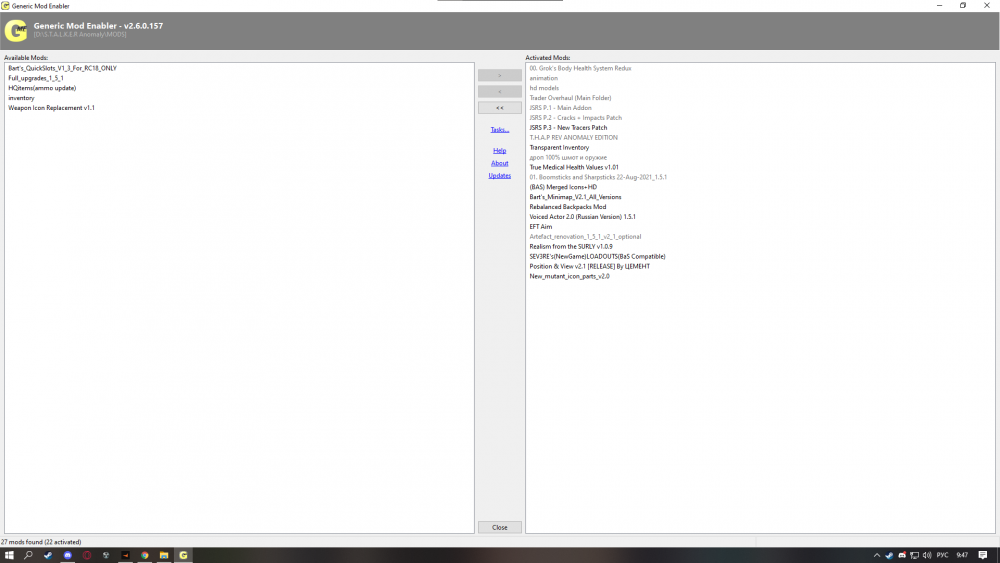1000x563 pixels.
Task: Click the Discord system tray icon
Action: click(x=902, y=555)
